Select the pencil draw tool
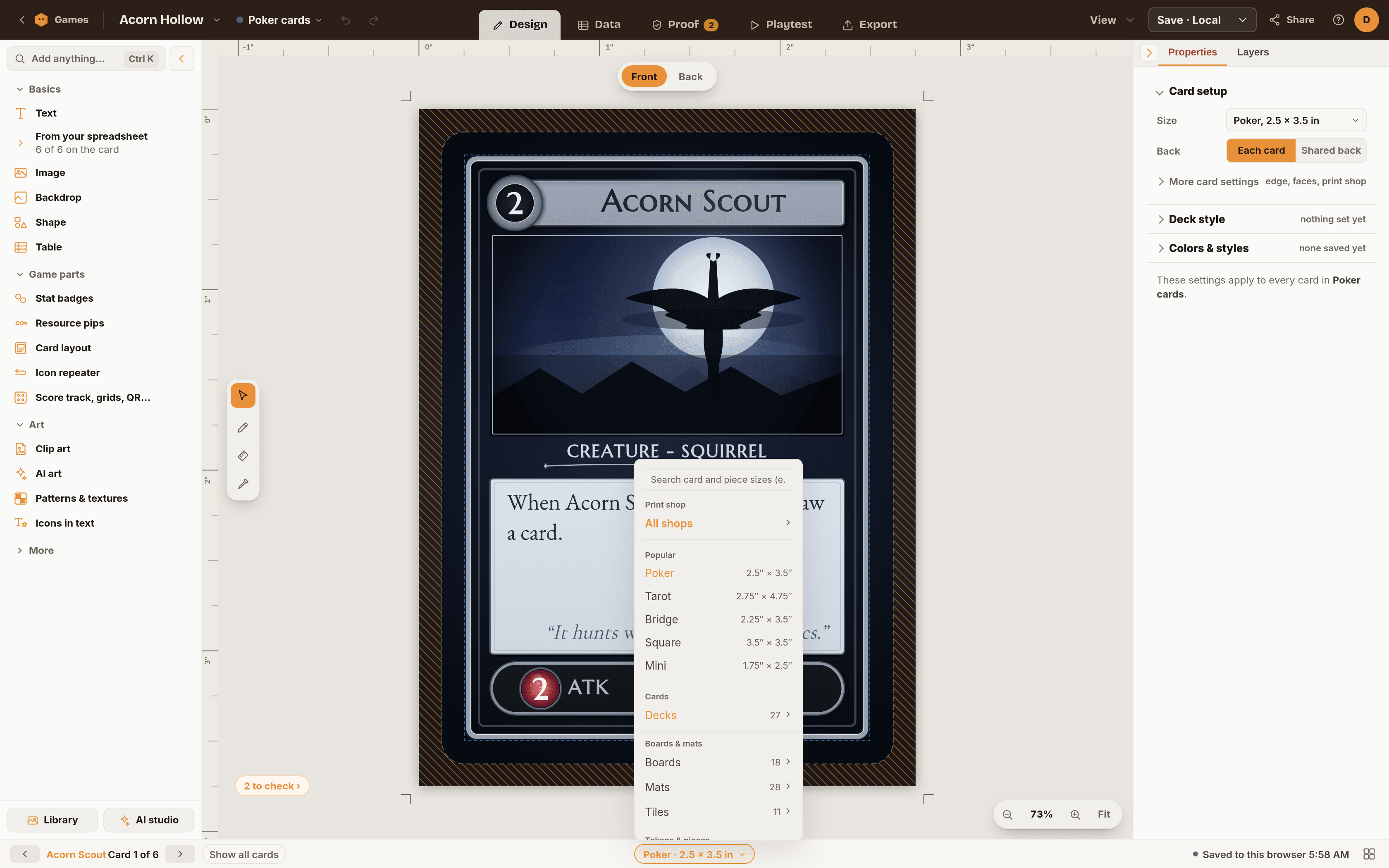This screenshot has height=868, width=1389. [243, 428]
